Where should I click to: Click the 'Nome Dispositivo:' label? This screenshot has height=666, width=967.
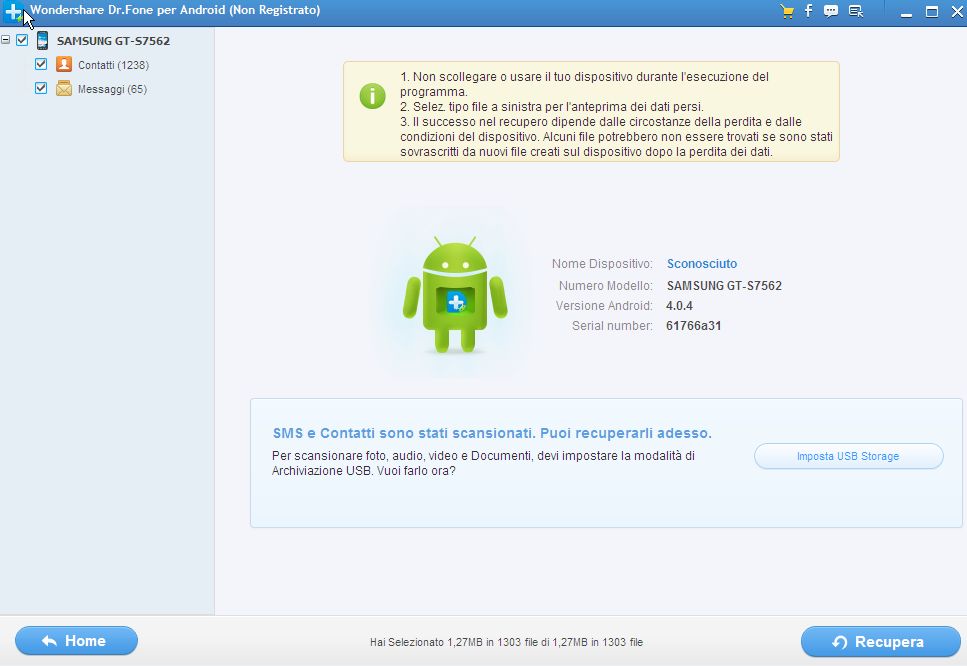click(x=602, y=264)
